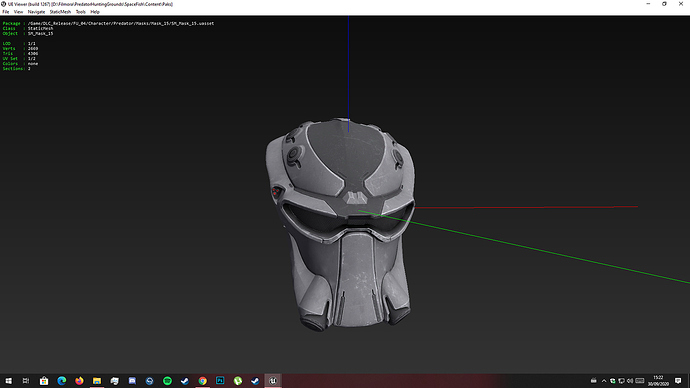
Task: Open Microsoft Edge from the taskbar
Action: pyautogui.click(x=62, y=381)
